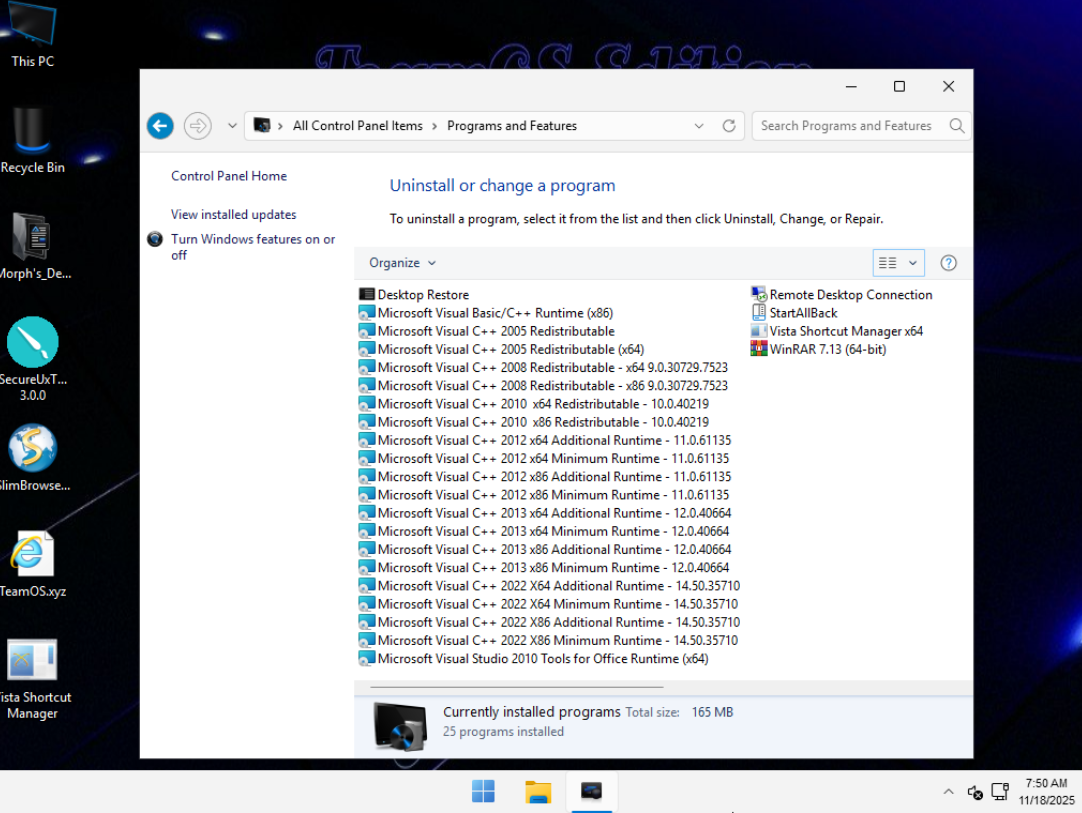Click View installed updates link
The image size is (1082, 813).
[x=233, y=214]
